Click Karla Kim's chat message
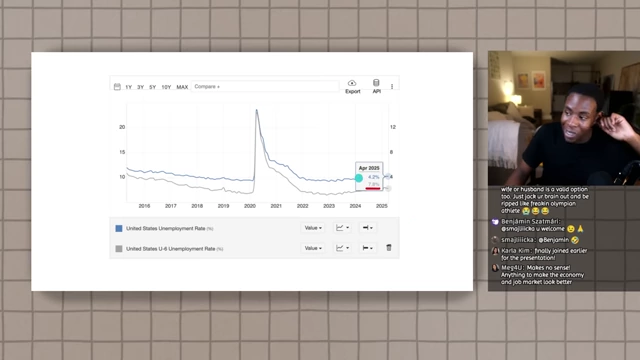This screenshot has height=360, width=640. (x=544, y=254)
